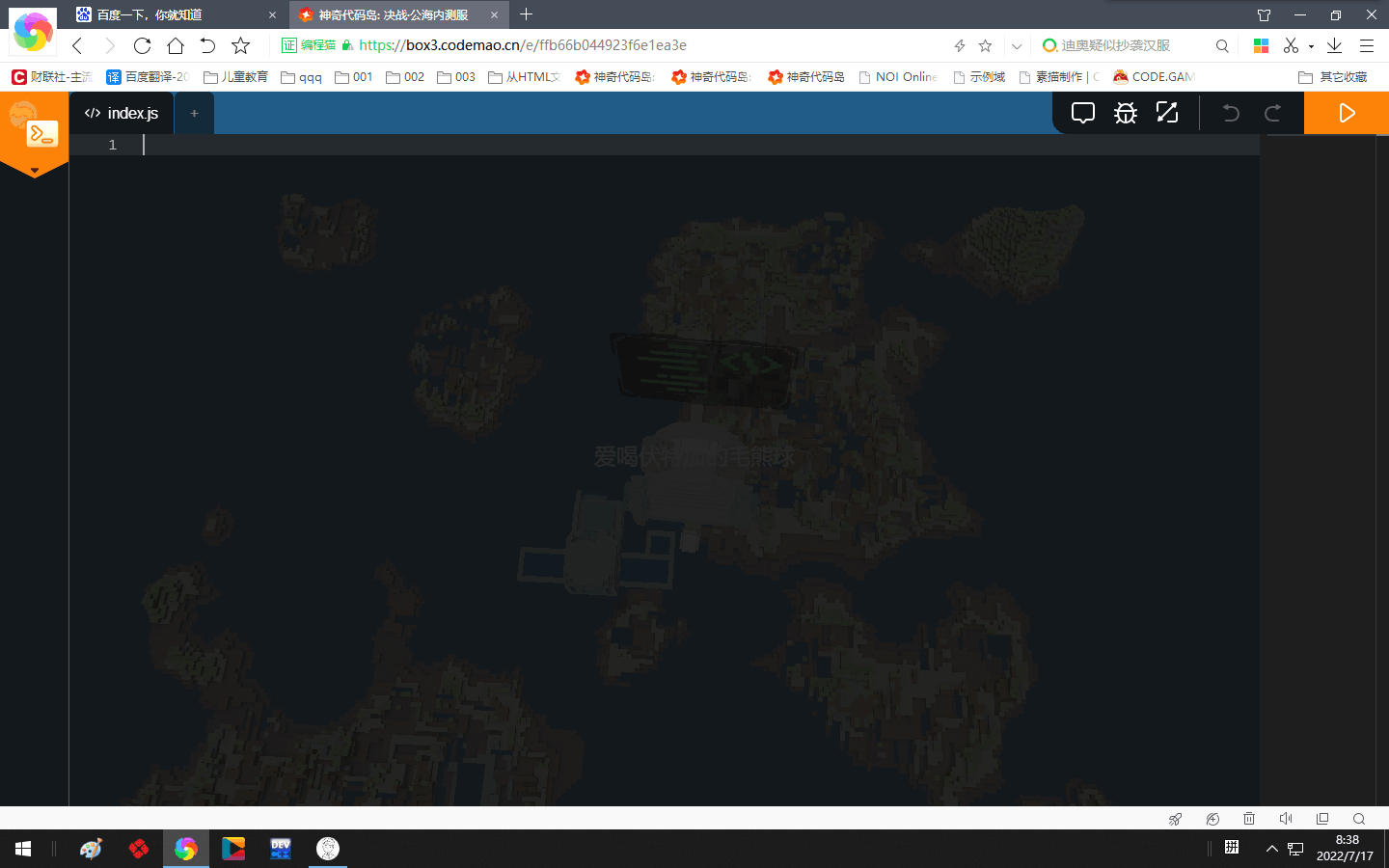Open the NOI Online bookmark
The width and height of the screenshot is (1389, 868).
898,77
